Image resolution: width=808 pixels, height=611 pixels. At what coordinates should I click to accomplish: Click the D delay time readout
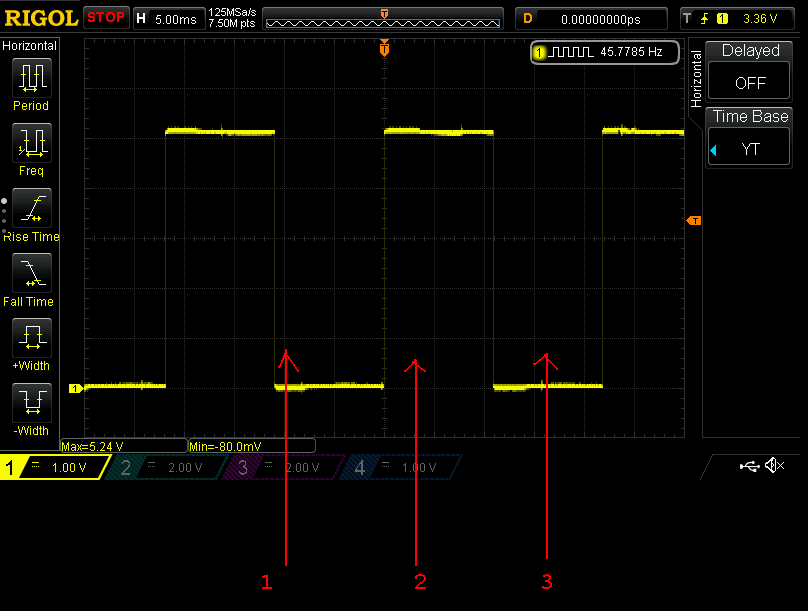591,19
